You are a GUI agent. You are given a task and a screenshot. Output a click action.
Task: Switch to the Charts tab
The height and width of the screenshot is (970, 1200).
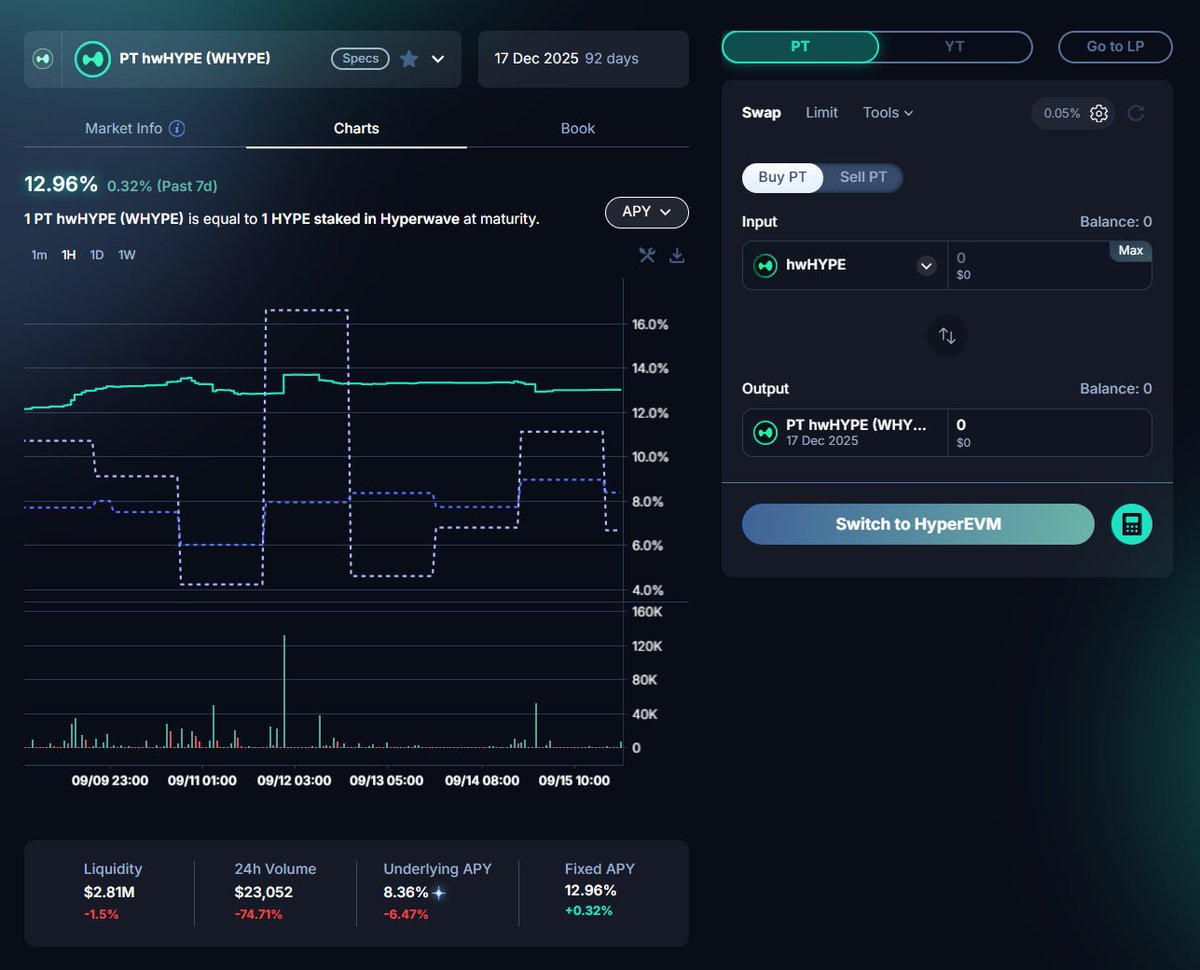[x=356, y=128]
